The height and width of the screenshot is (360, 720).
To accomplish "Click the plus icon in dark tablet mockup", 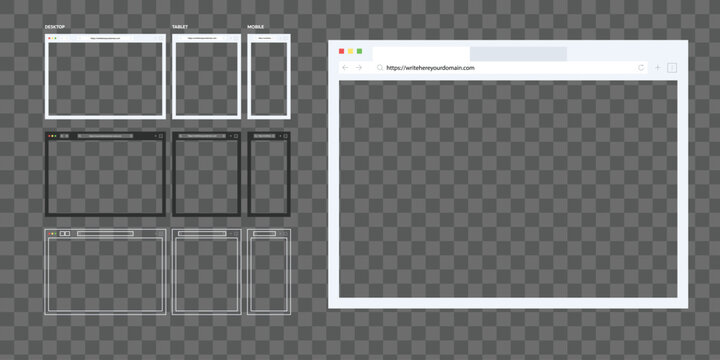I will coord(231,136).
